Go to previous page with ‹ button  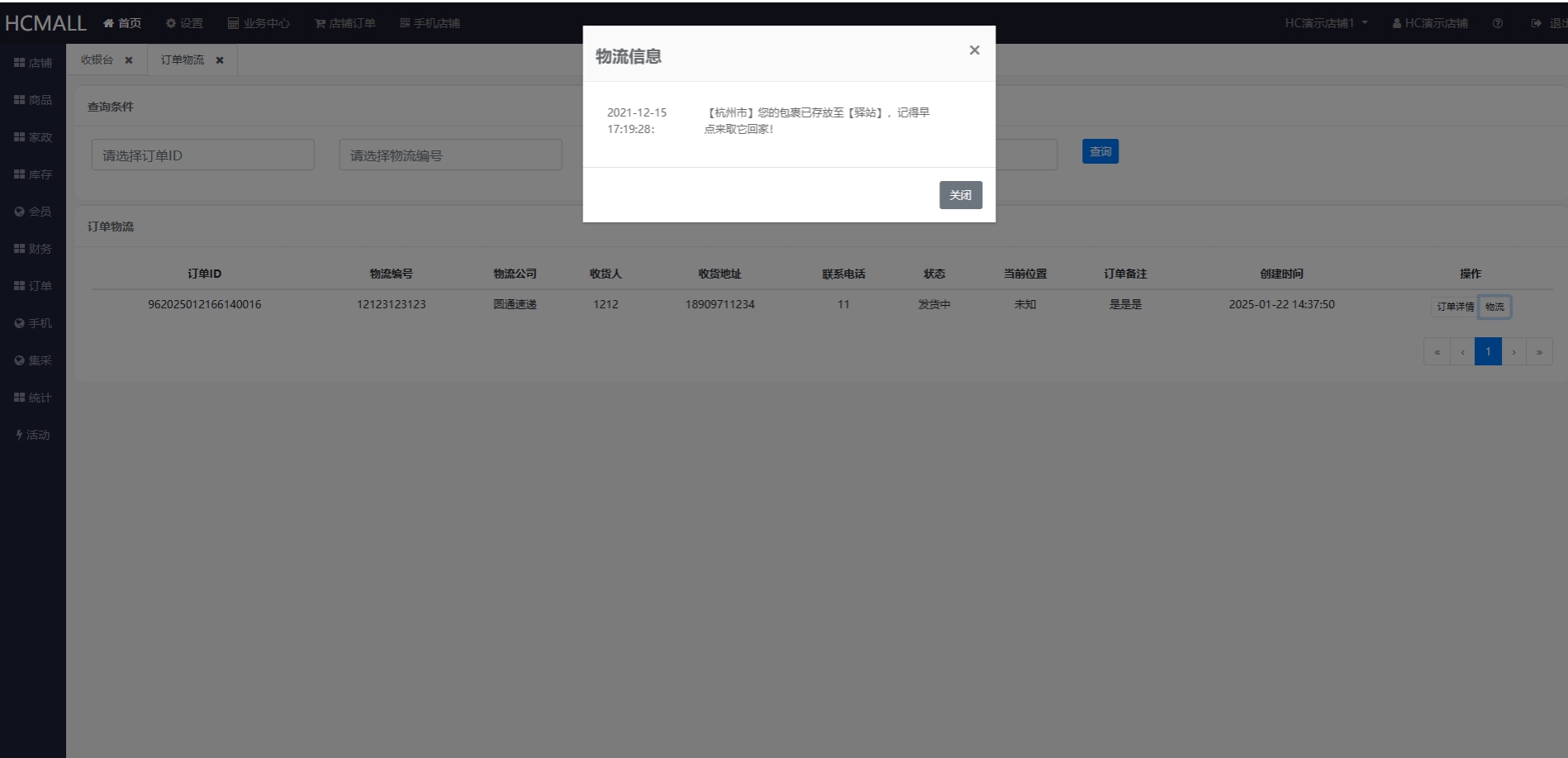click(x=1462, y=351)
